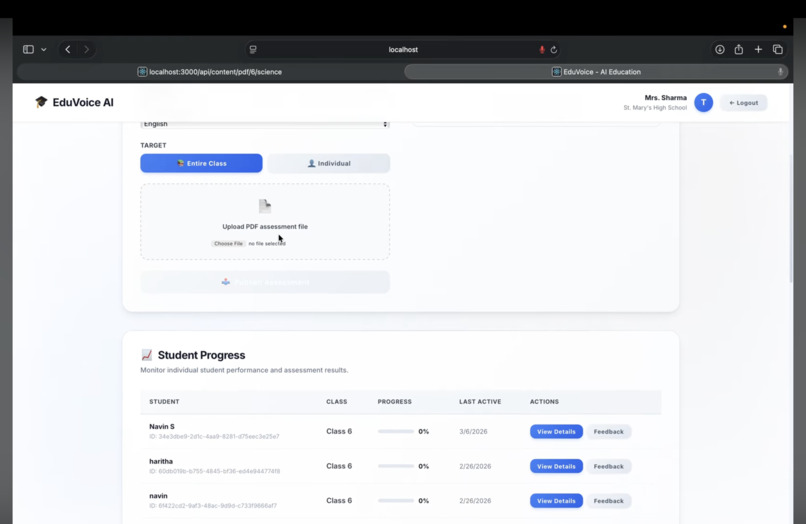This screenshot has width=806, height=524.
Task: Click haritha's progress bar
Action: point(396,466)
